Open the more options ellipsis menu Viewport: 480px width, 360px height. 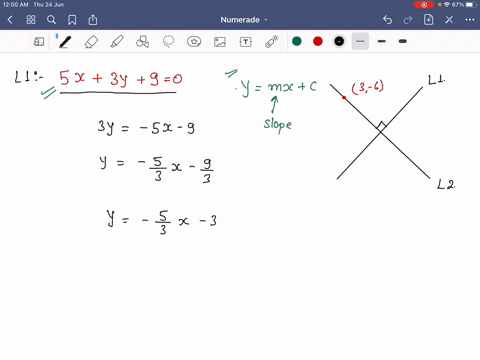tap(470, 20)
